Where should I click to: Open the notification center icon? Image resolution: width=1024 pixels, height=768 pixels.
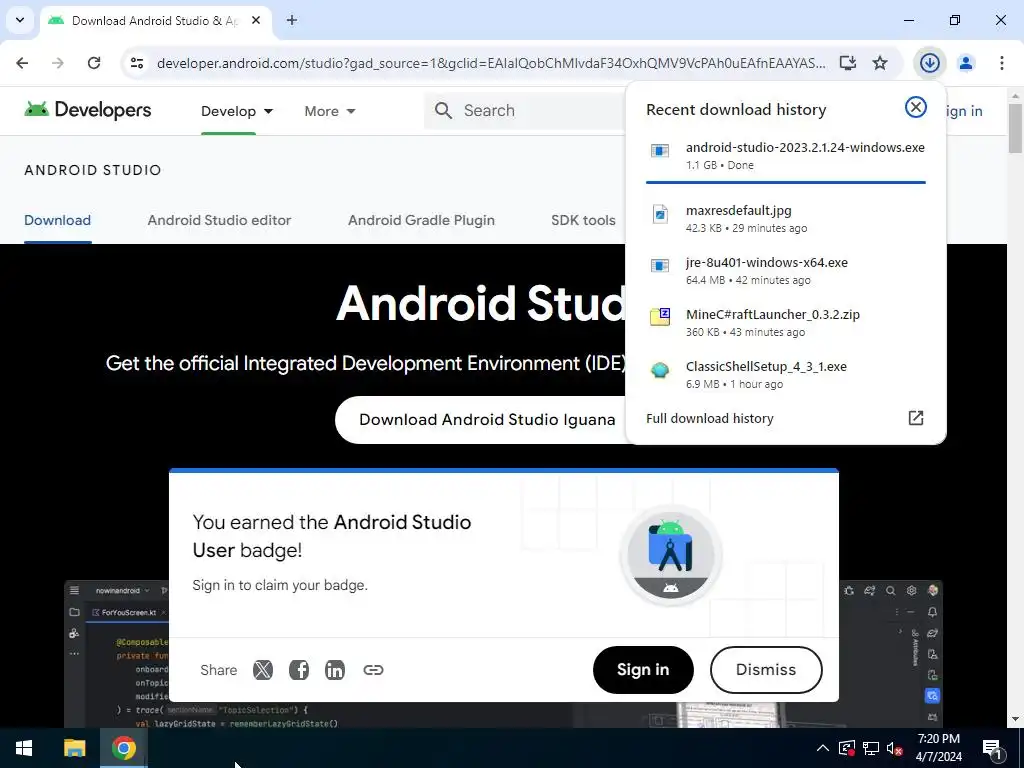coord(993,748)
